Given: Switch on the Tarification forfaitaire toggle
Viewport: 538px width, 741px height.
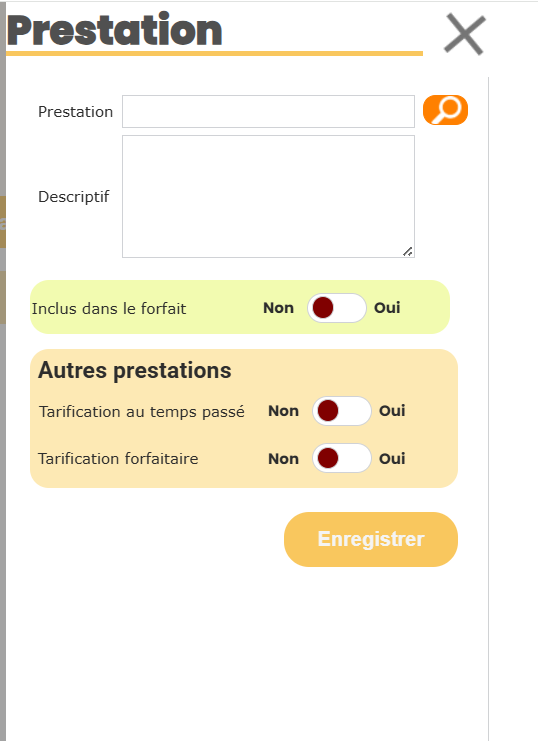Looking at the screenshot, I should point(342,458).
